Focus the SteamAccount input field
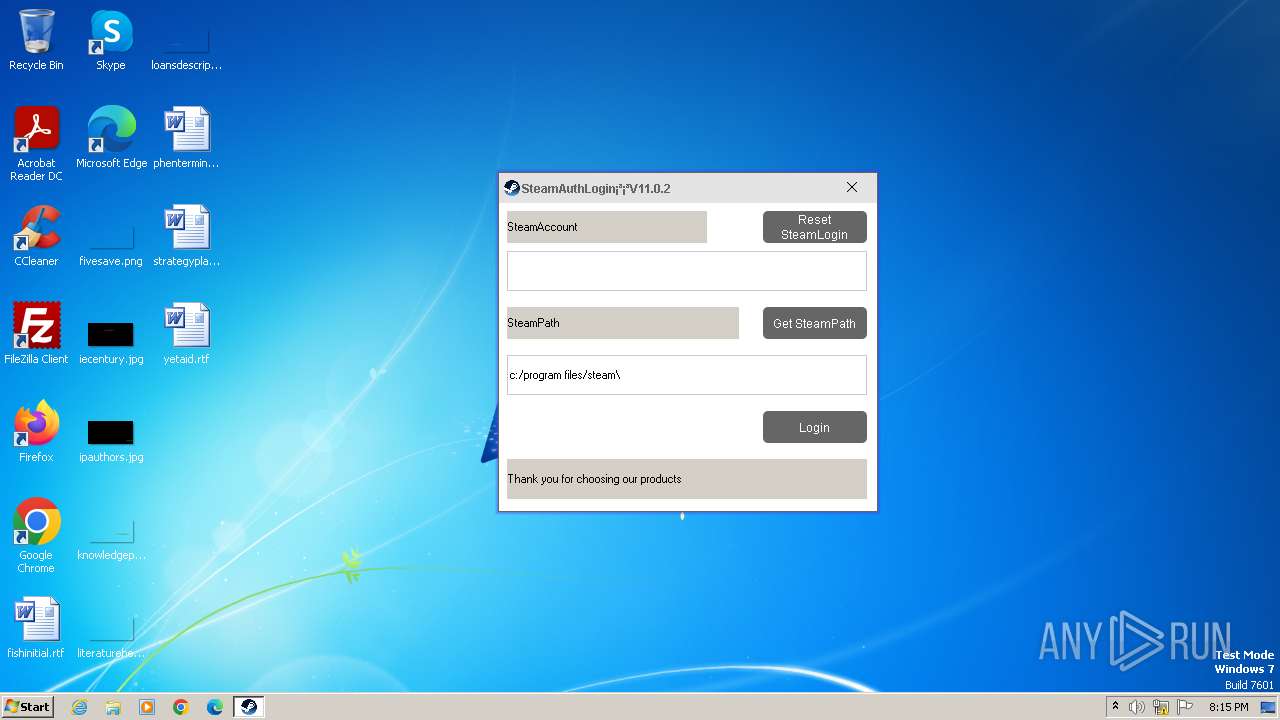 pyautogui.click(x=686, y=271)
